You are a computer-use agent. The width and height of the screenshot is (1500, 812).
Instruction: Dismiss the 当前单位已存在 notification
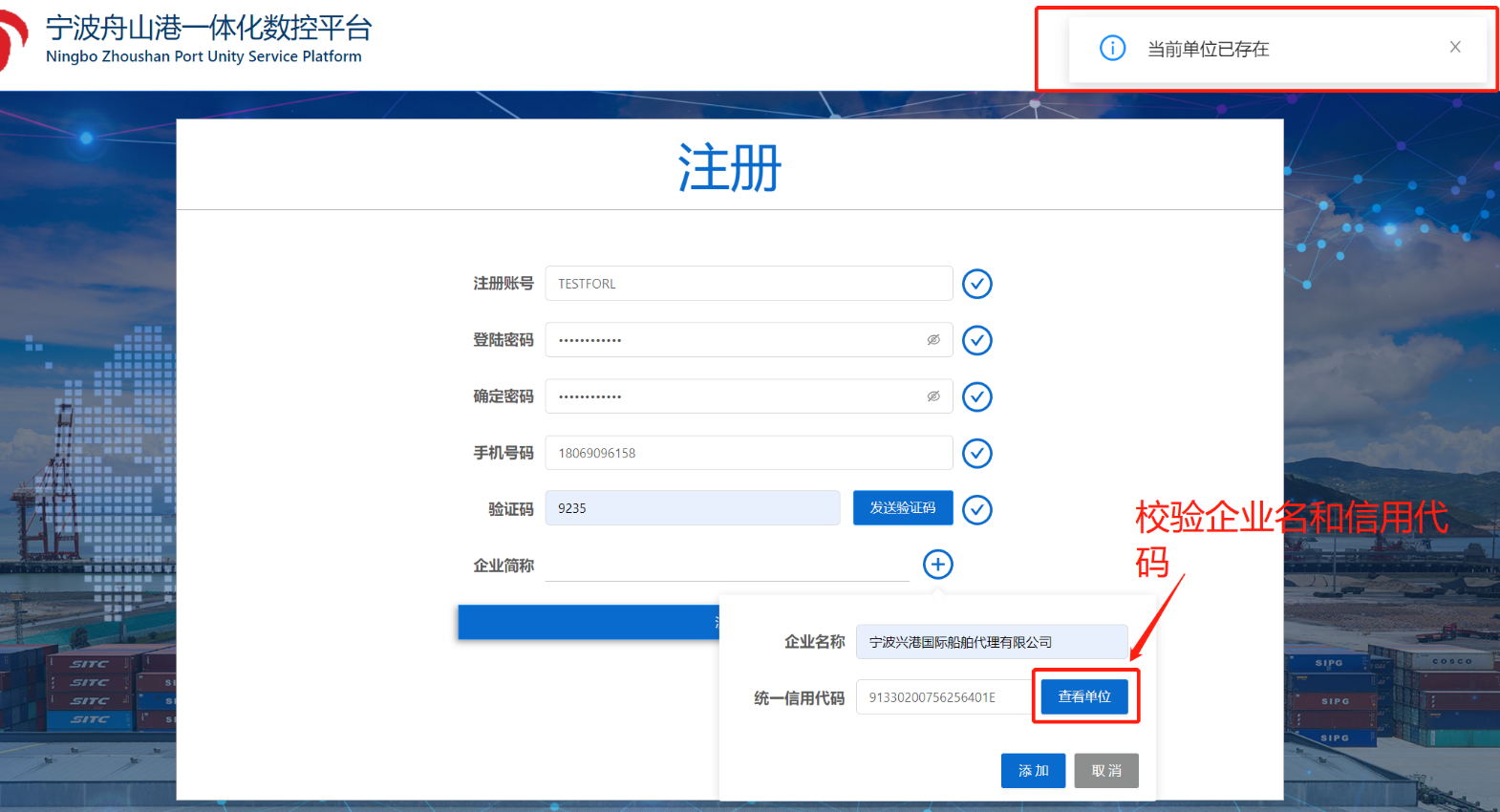(1454, 47)
